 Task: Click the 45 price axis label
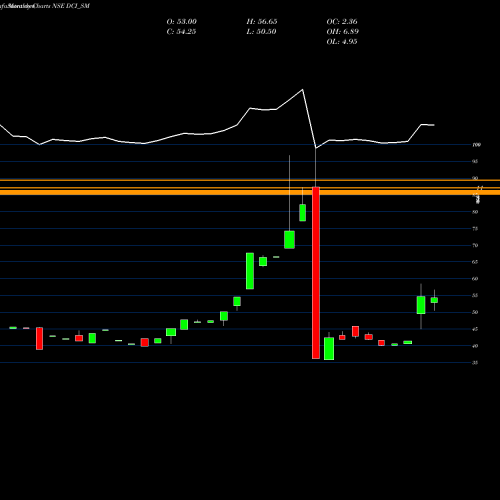(475, 329)
